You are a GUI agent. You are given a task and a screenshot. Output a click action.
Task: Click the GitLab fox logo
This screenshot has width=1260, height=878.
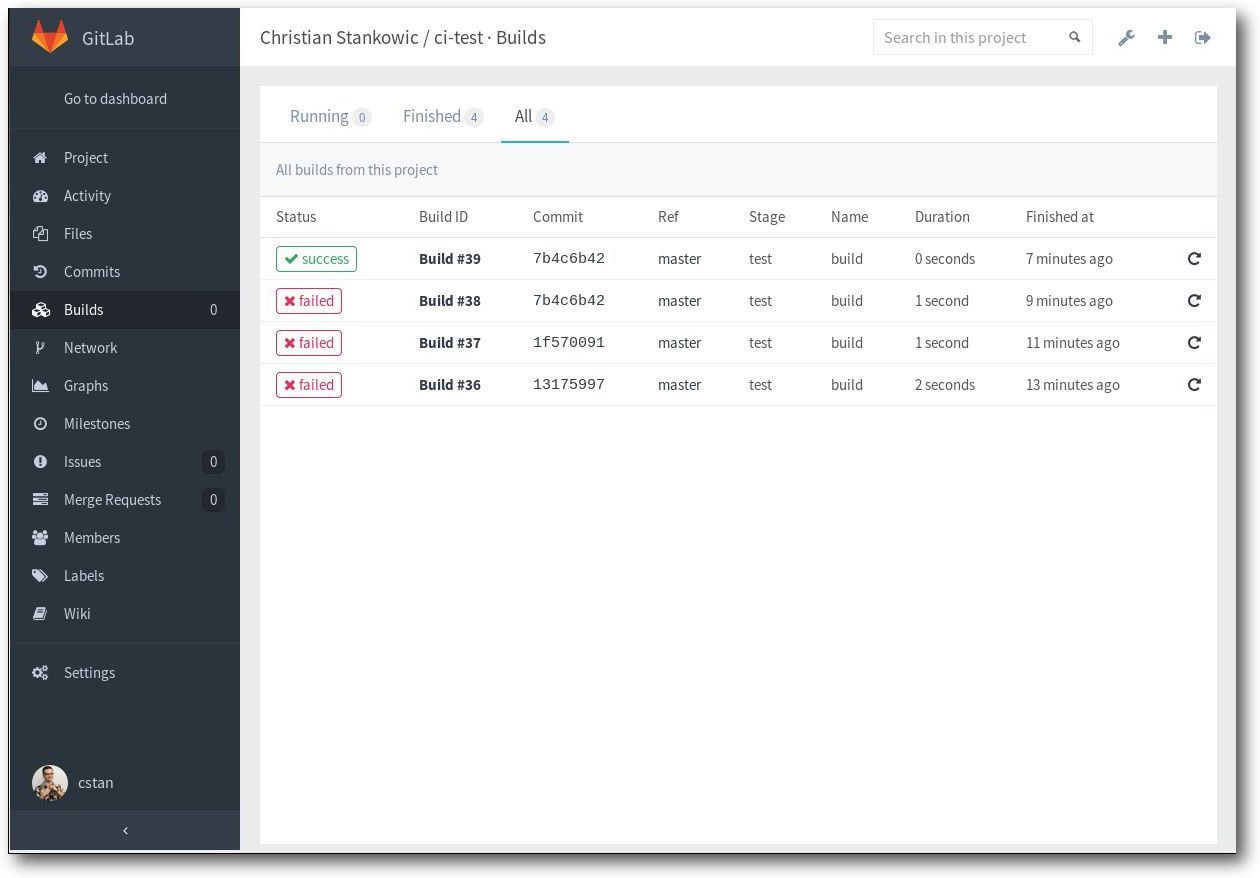(50, 37)
